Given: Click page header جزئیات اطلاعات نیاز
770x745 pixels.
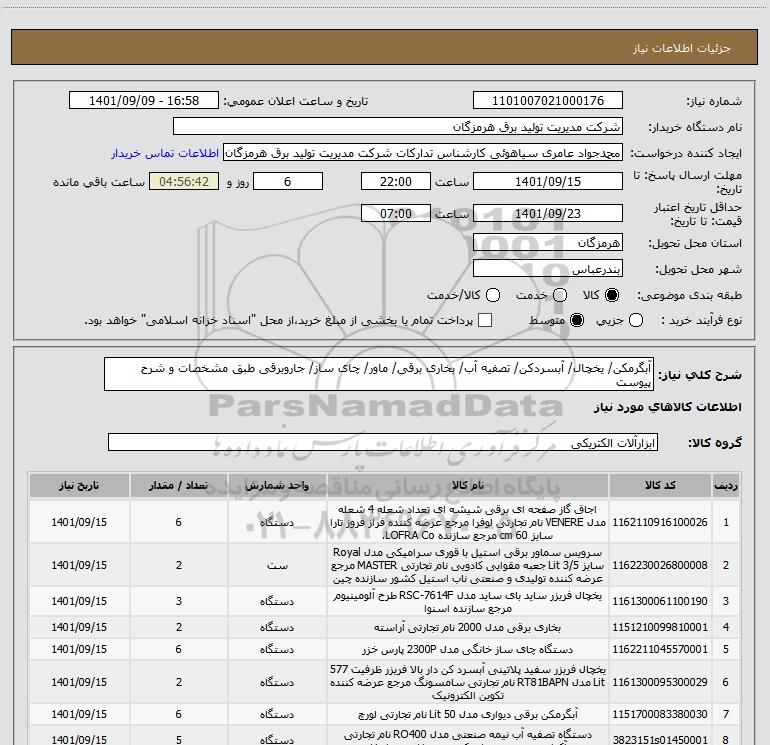Looking at the screenshot, I should [682, 48].
